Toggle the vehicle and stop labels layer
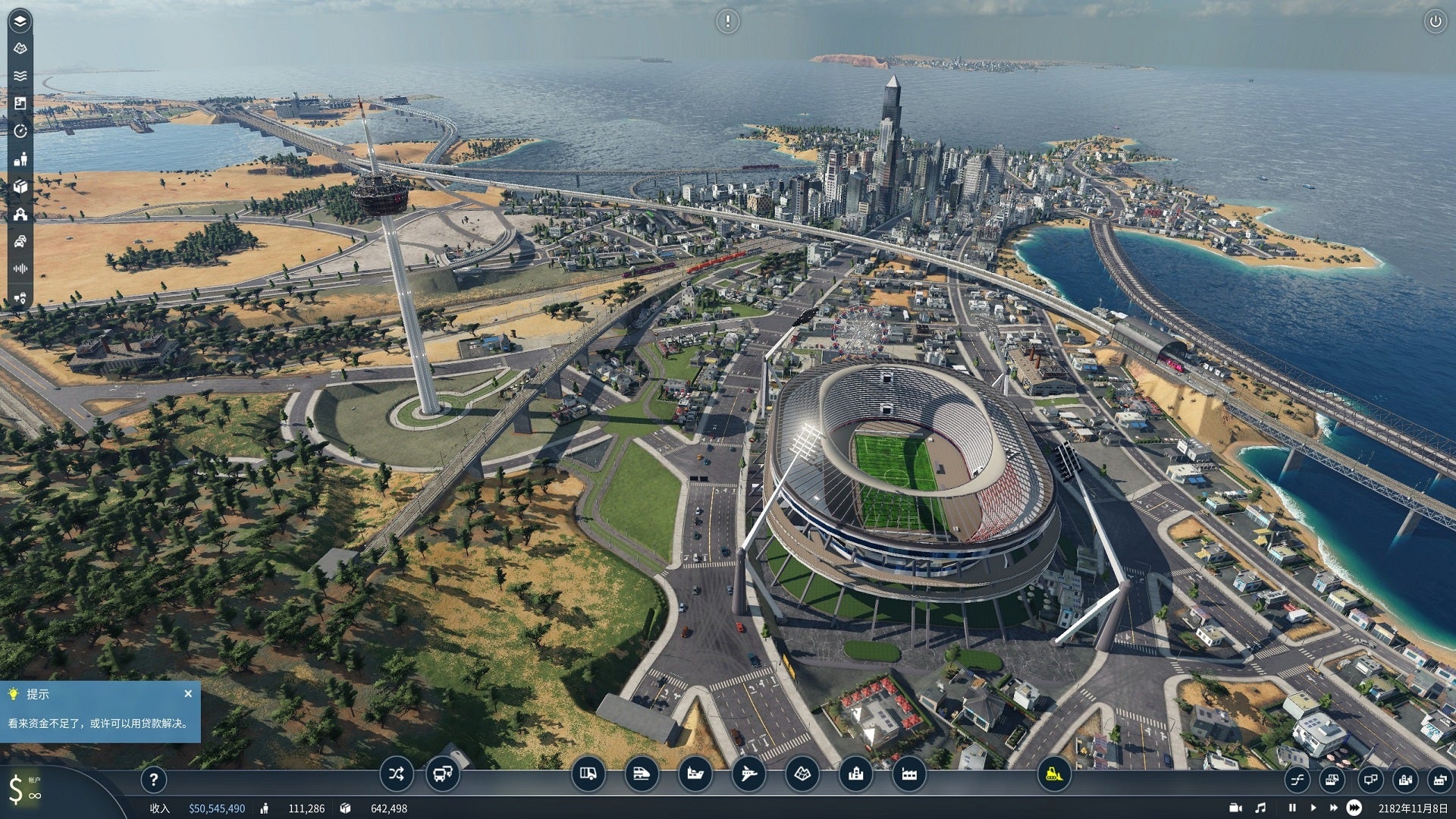Screen dimensions: 1456x819 click(20, 297)
